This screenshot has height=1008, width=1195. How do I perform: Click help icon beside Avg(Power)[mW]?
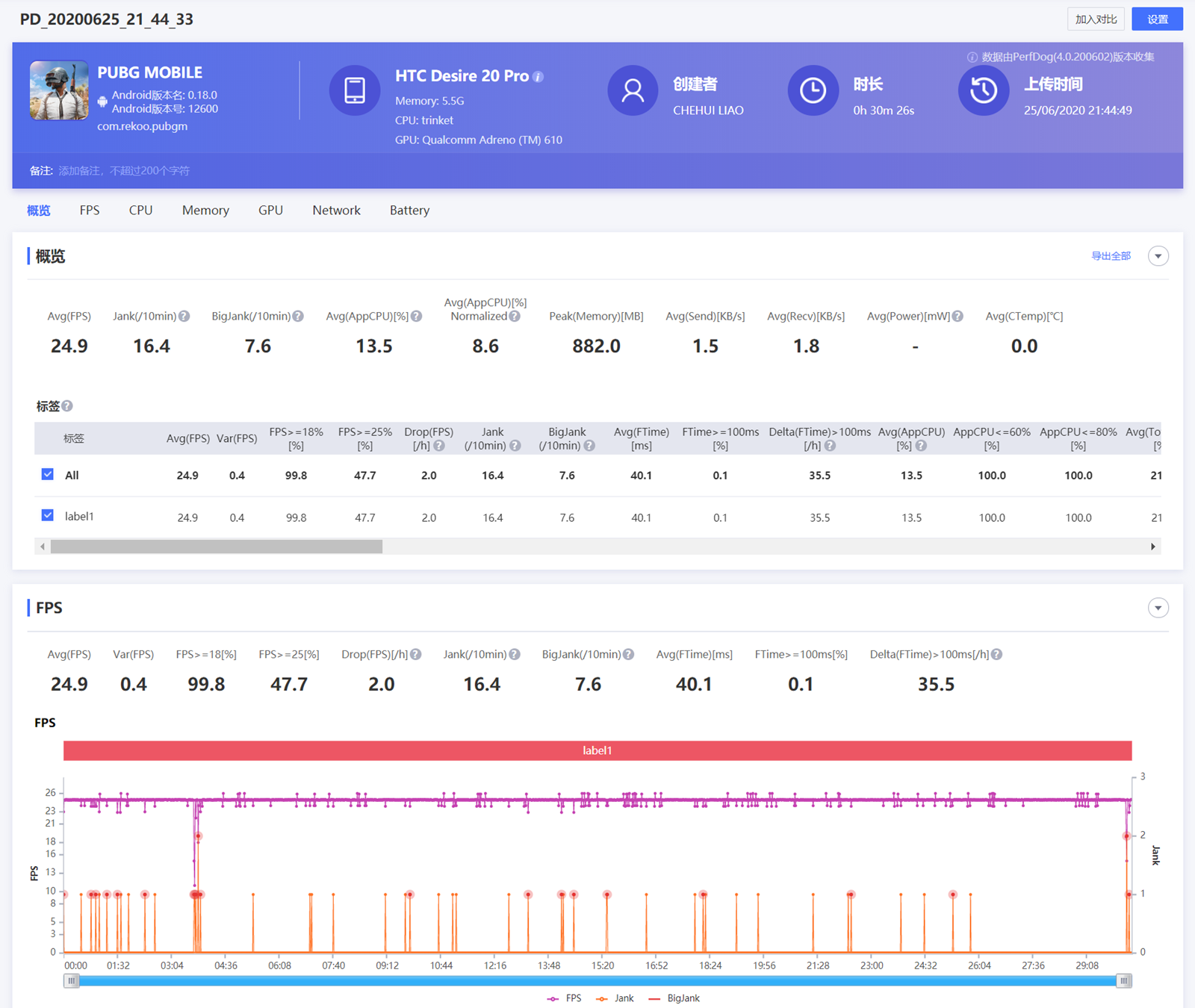pos(957,317)
